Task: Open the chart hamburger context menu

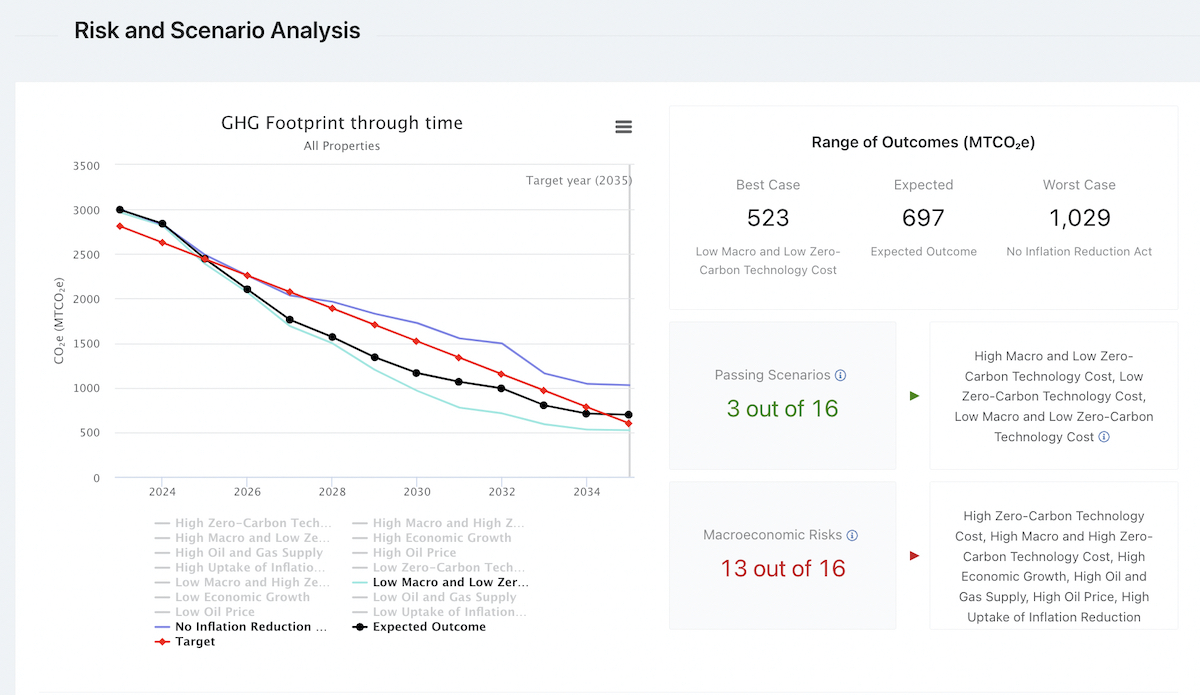Action: 623,127
